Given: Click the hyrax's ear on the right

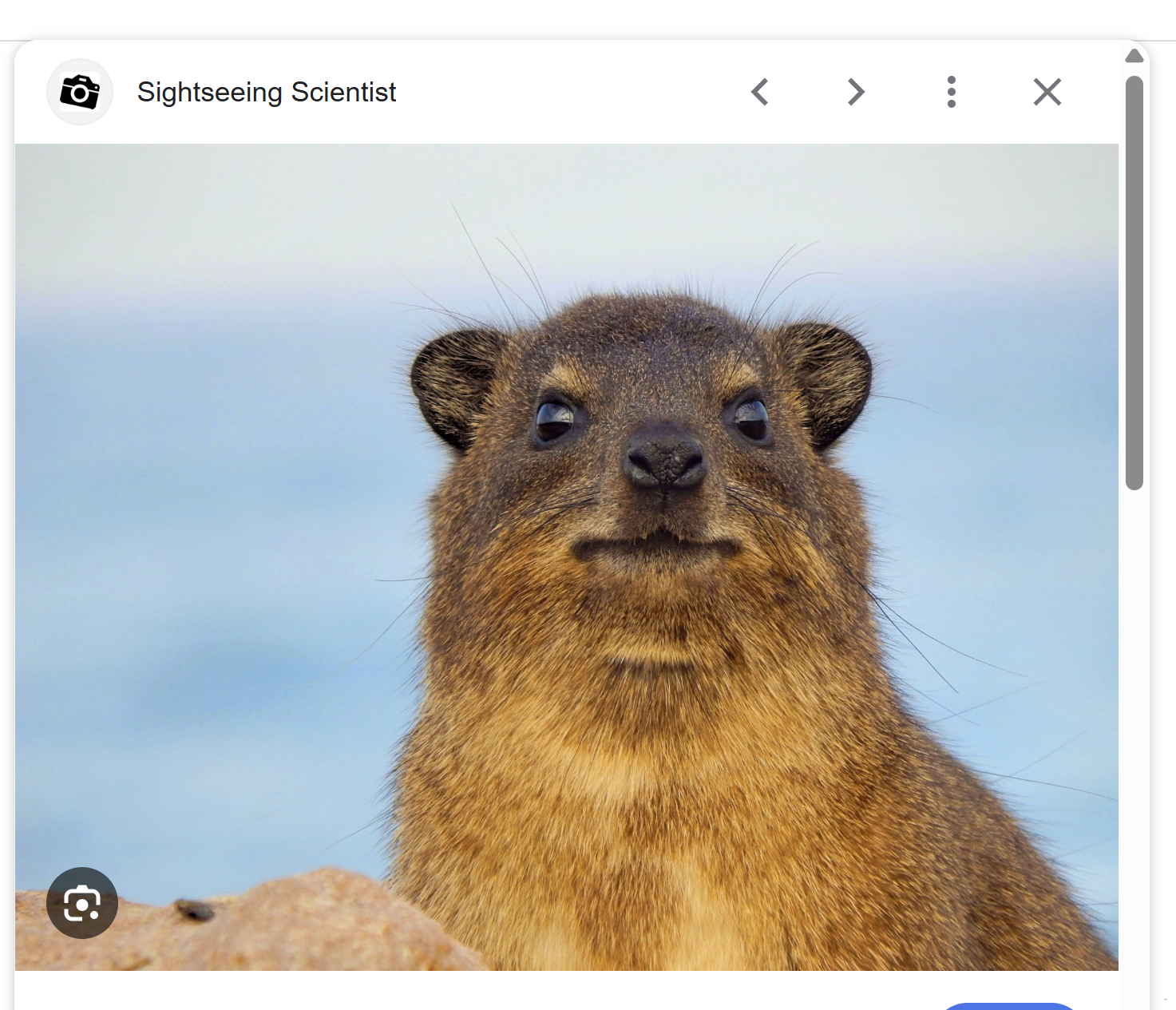Looking at the screenshot, I should [830, 379].
